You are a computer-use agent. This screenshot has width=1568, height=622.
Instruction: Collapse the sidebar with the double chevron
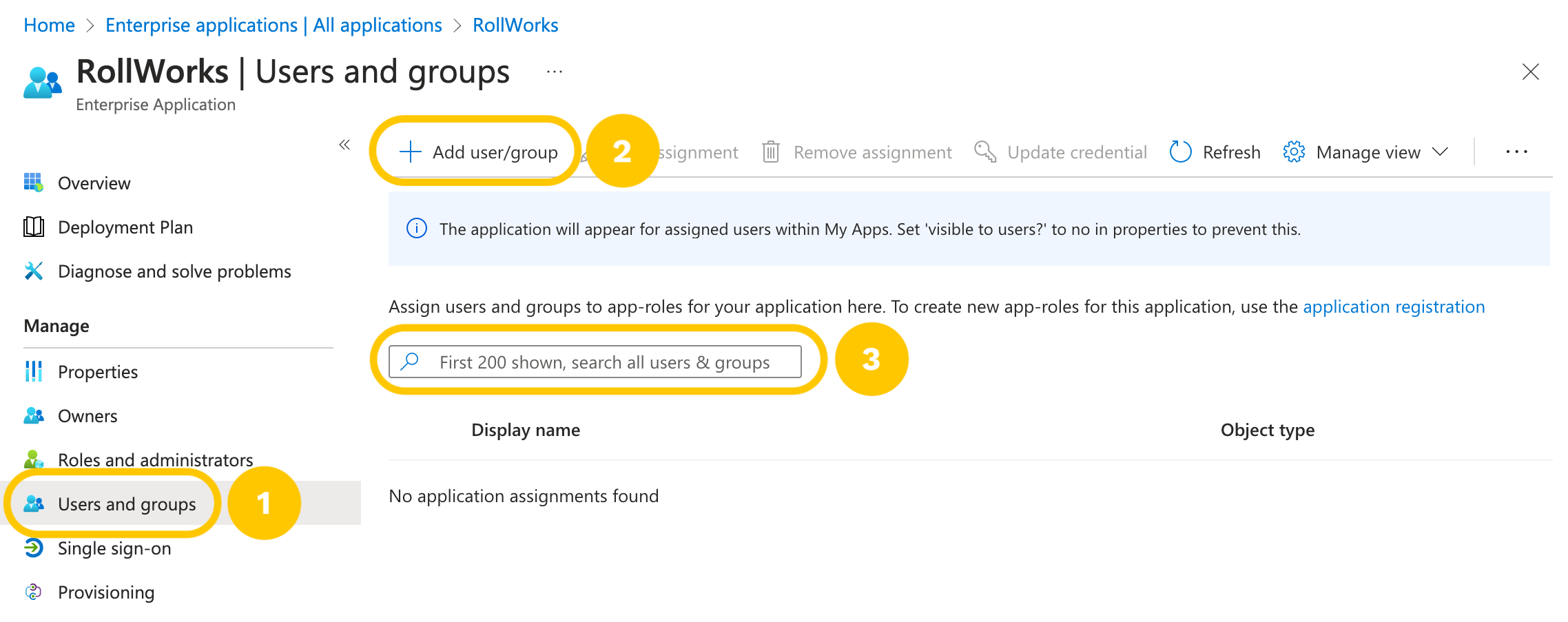(x=344, y=145)
